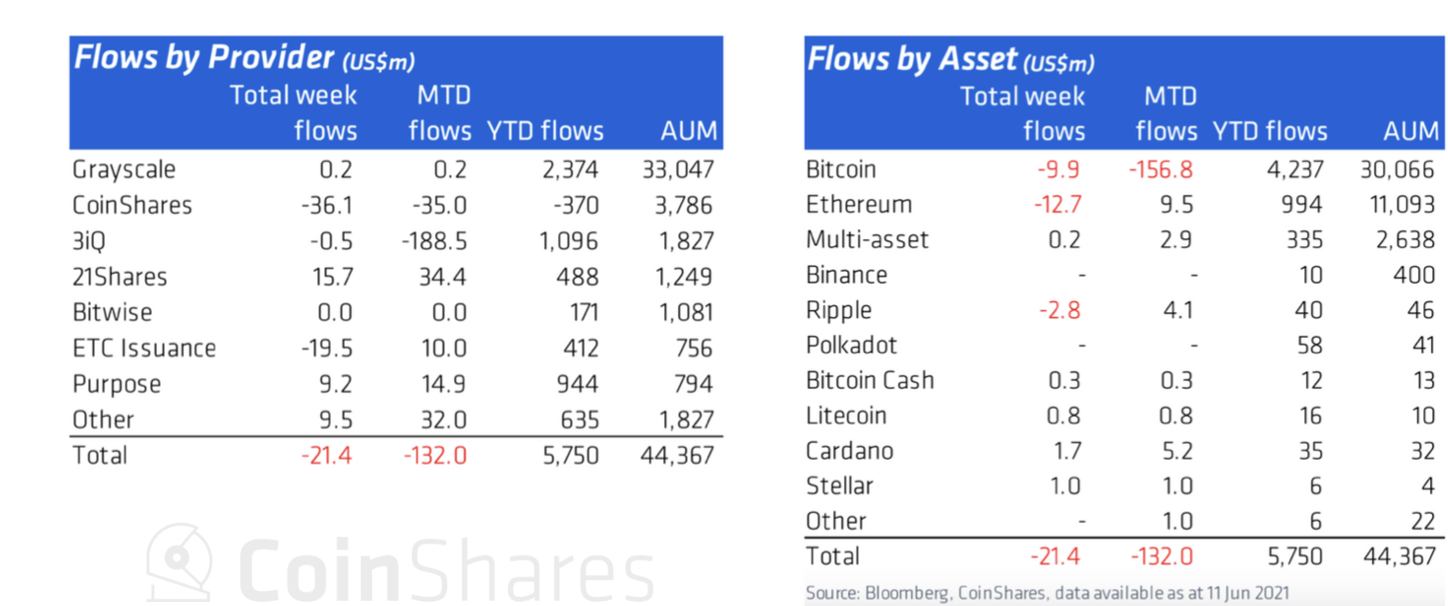This screenshot has height=606, width=1448.
Task: Click Bitcoin's -156.8 MTD flows value
Action: [1161, 169]
